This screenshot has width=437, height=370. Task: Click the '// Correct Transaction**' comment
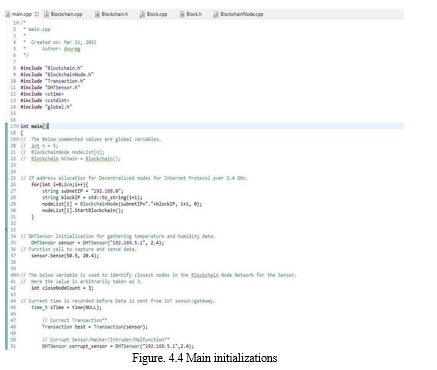[x=75, y=320]
